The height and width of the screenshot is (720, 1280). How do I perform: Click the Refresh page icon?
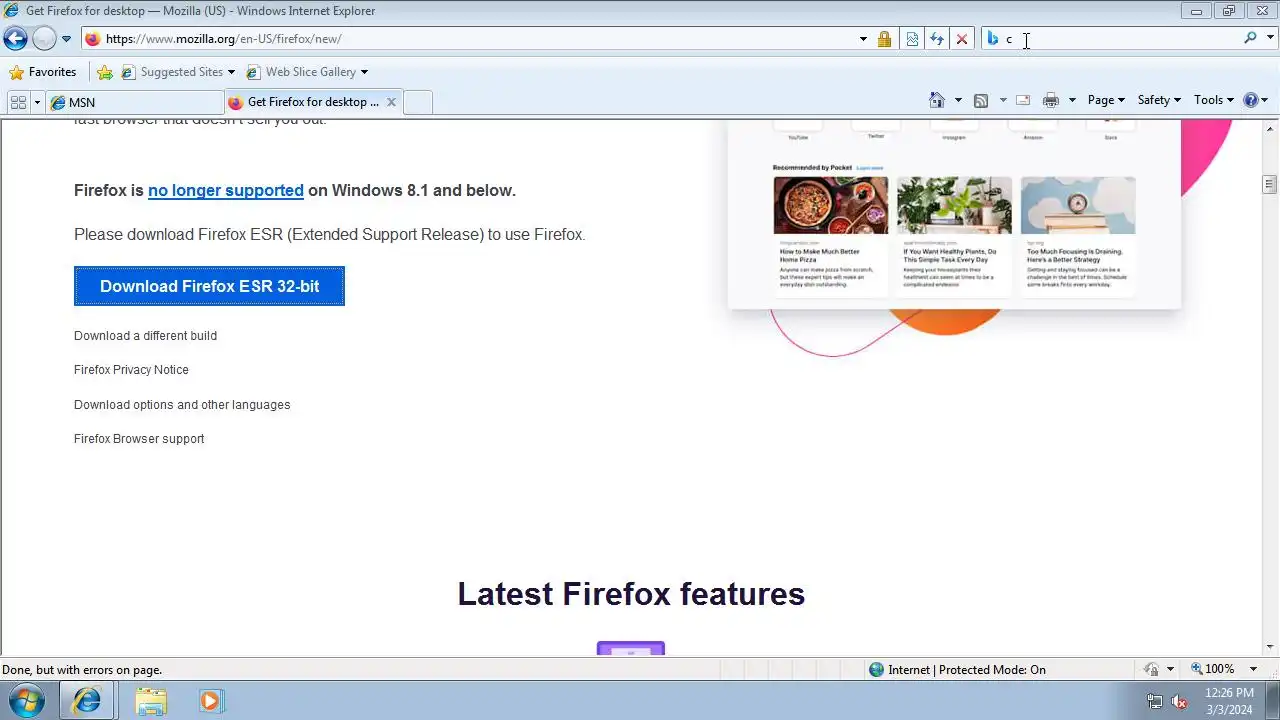[x=937, y=39]
